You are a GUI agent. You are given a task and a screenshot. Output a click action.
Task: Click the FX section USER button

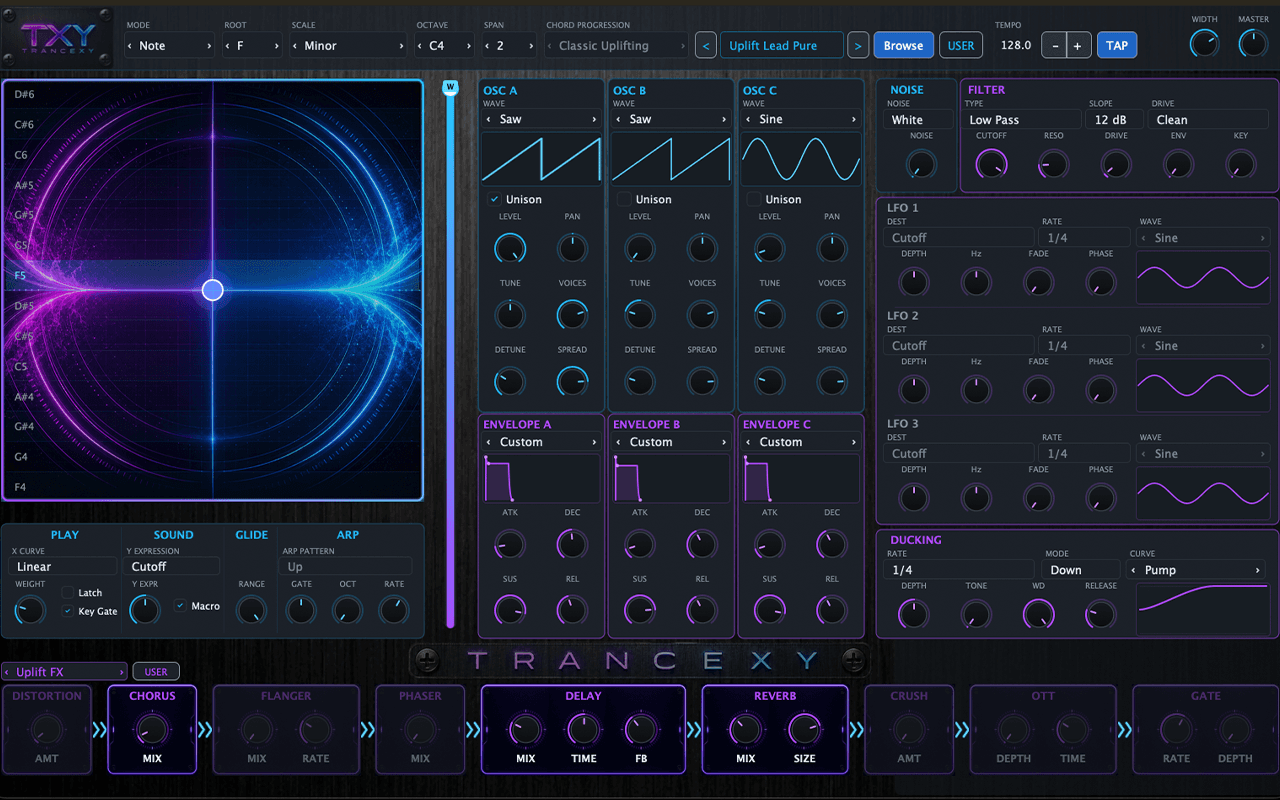156,672
